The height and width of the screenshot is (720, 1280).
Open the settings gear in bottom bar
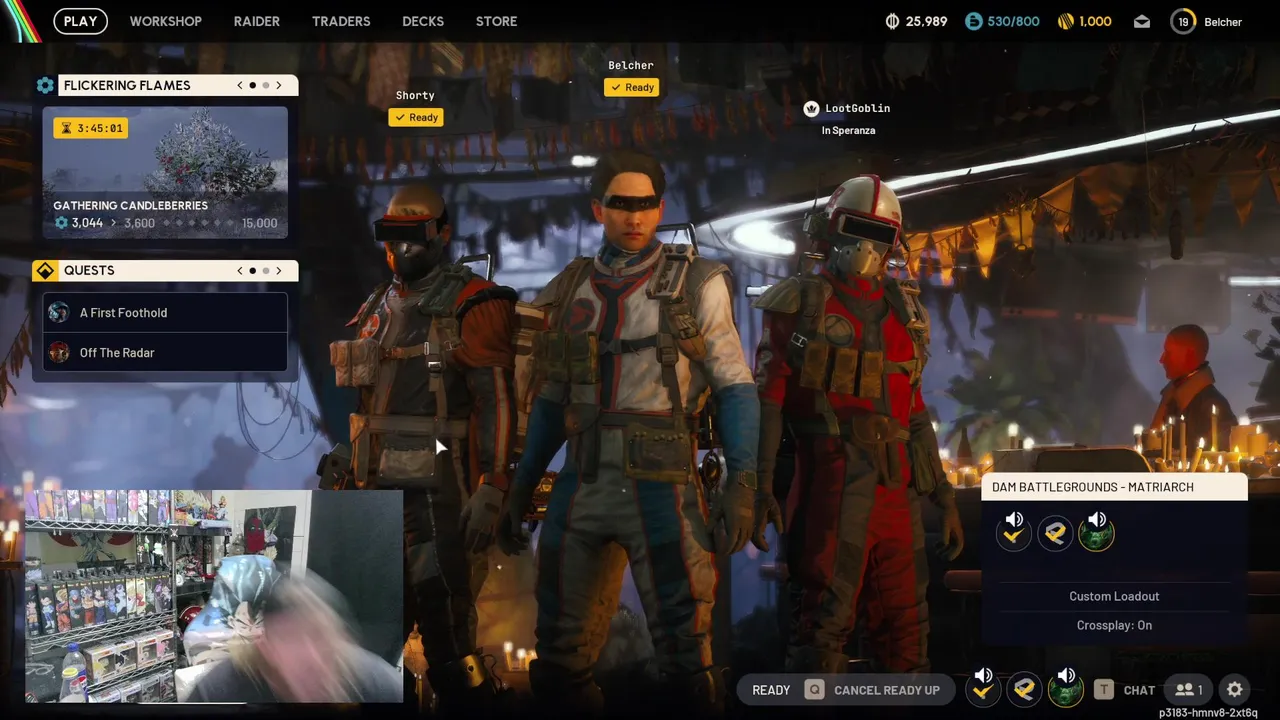coord(1235,690)
